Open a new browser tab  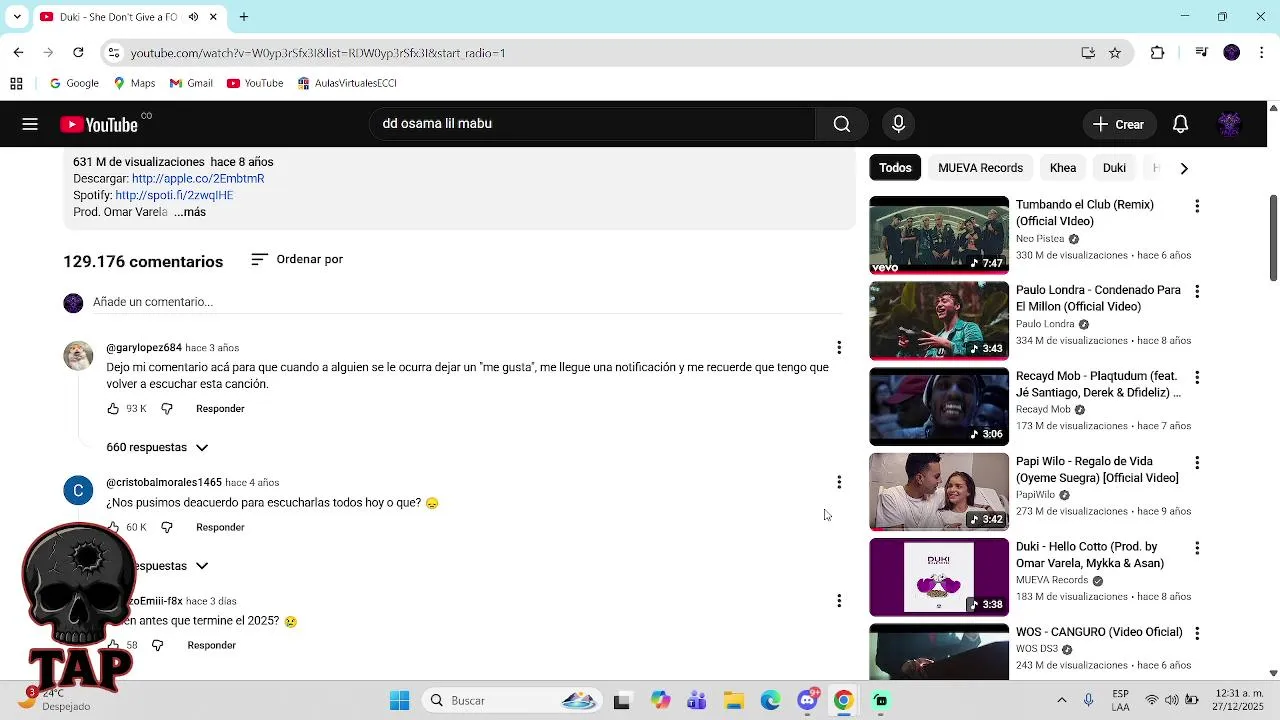[x=243, y=17]
